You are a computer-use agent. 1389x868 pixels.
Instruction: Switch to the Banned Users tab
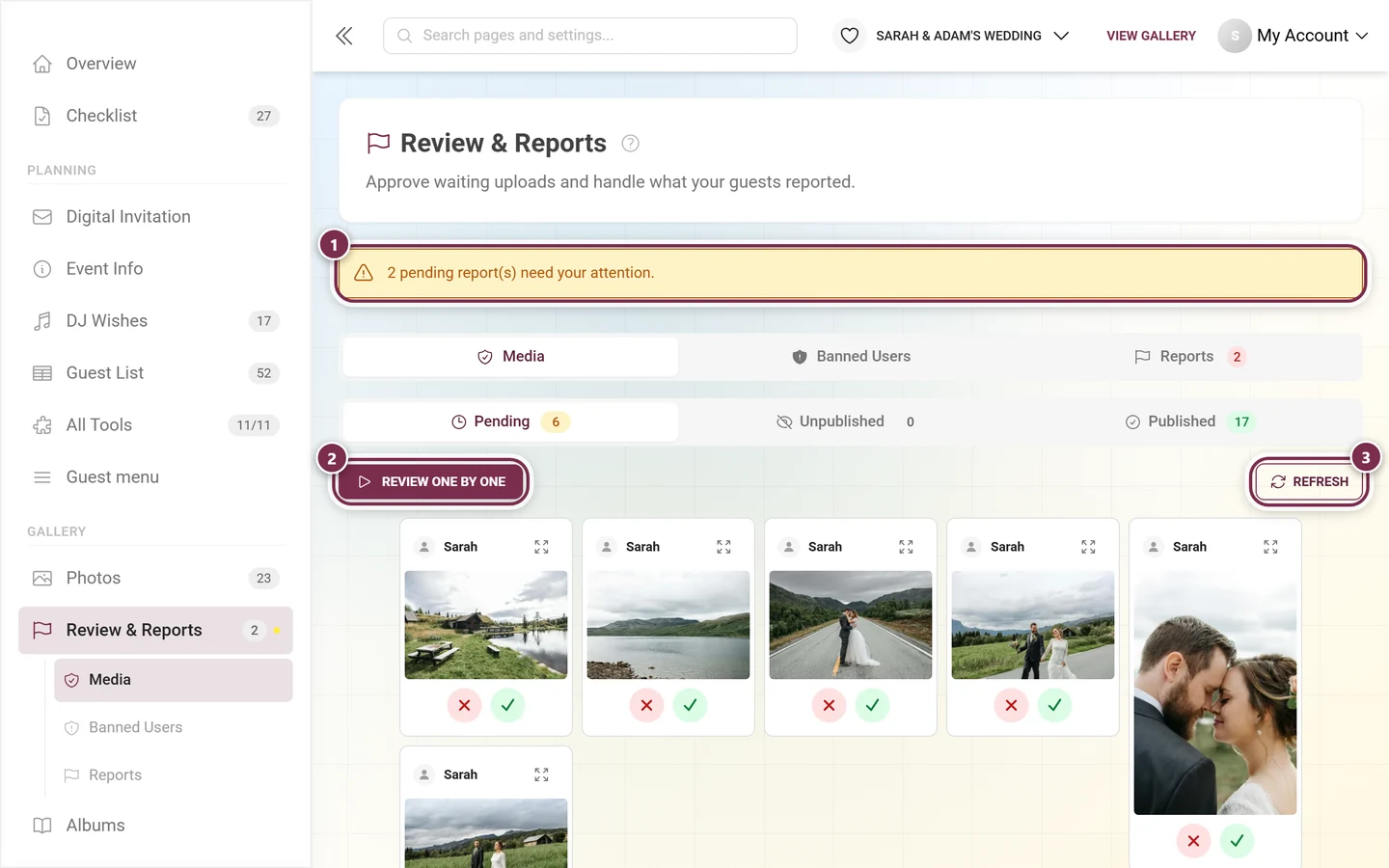pos(851,357)
